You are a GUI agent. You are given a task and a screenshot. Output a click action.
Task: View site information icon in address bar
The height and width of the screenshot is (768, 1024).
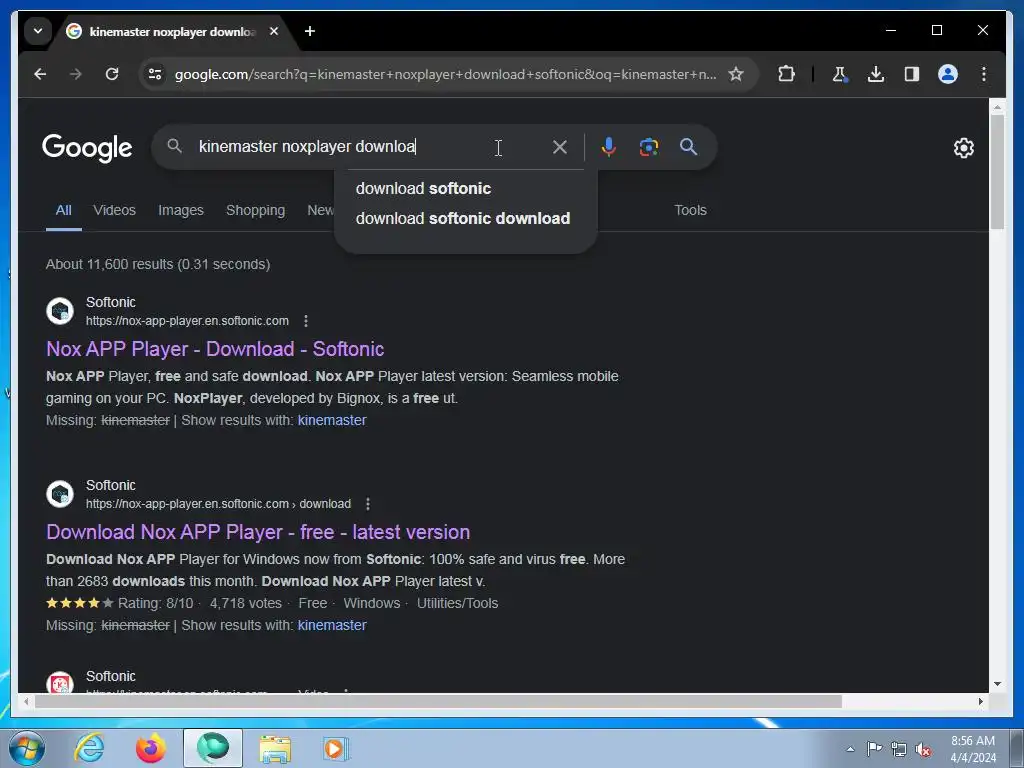(155, 74)
